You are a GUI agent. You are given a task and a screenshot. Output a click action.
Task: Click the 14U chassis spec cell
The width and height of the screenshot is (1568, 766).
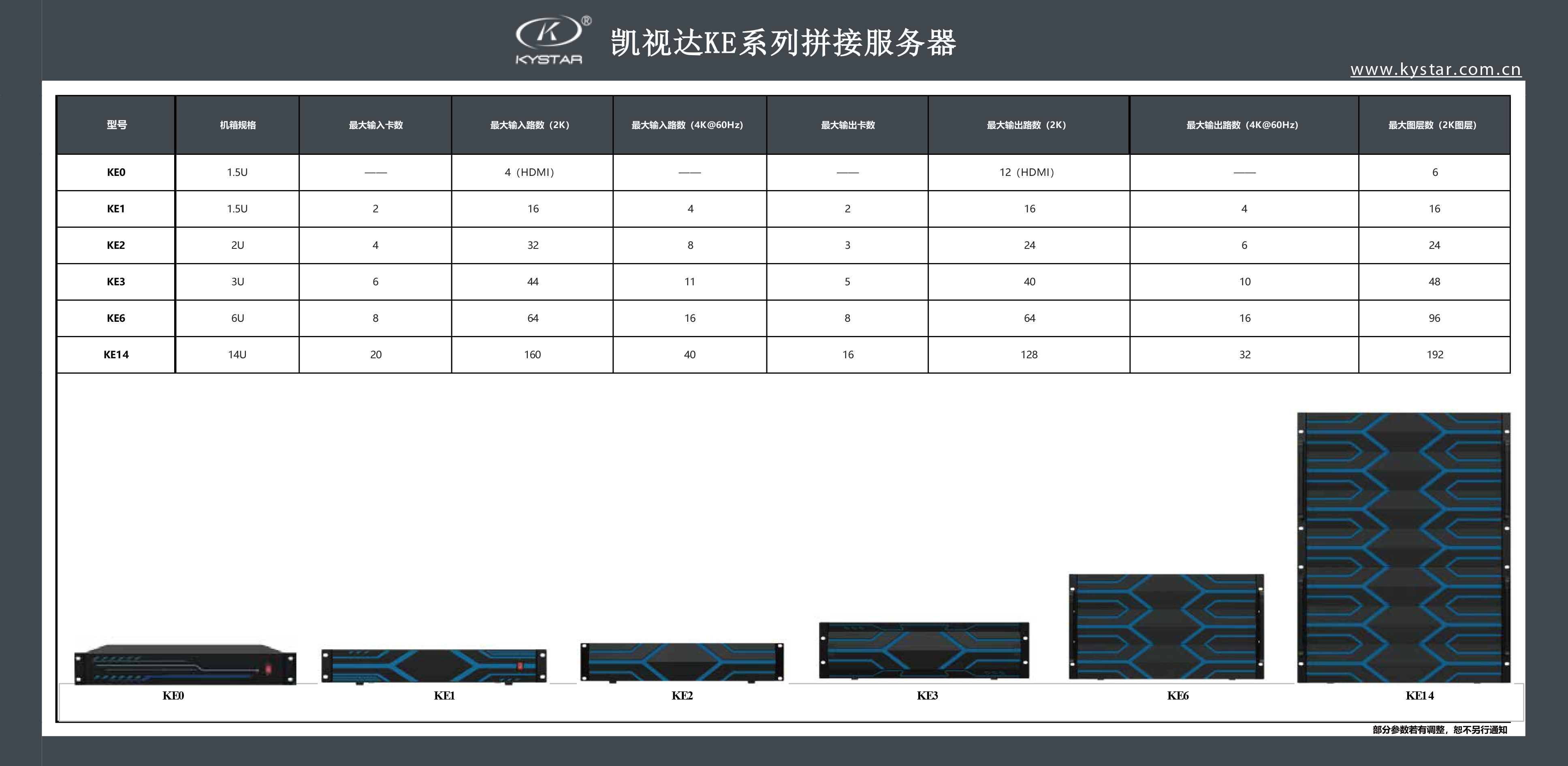point(237,355)
